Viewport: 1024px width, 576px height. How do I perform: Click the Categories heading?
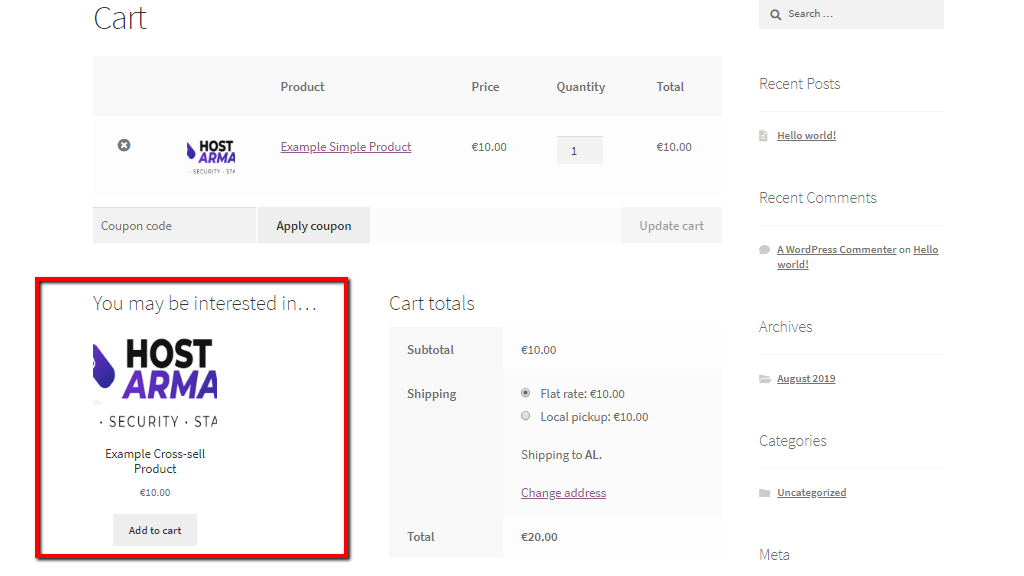(x=793, y=441)
